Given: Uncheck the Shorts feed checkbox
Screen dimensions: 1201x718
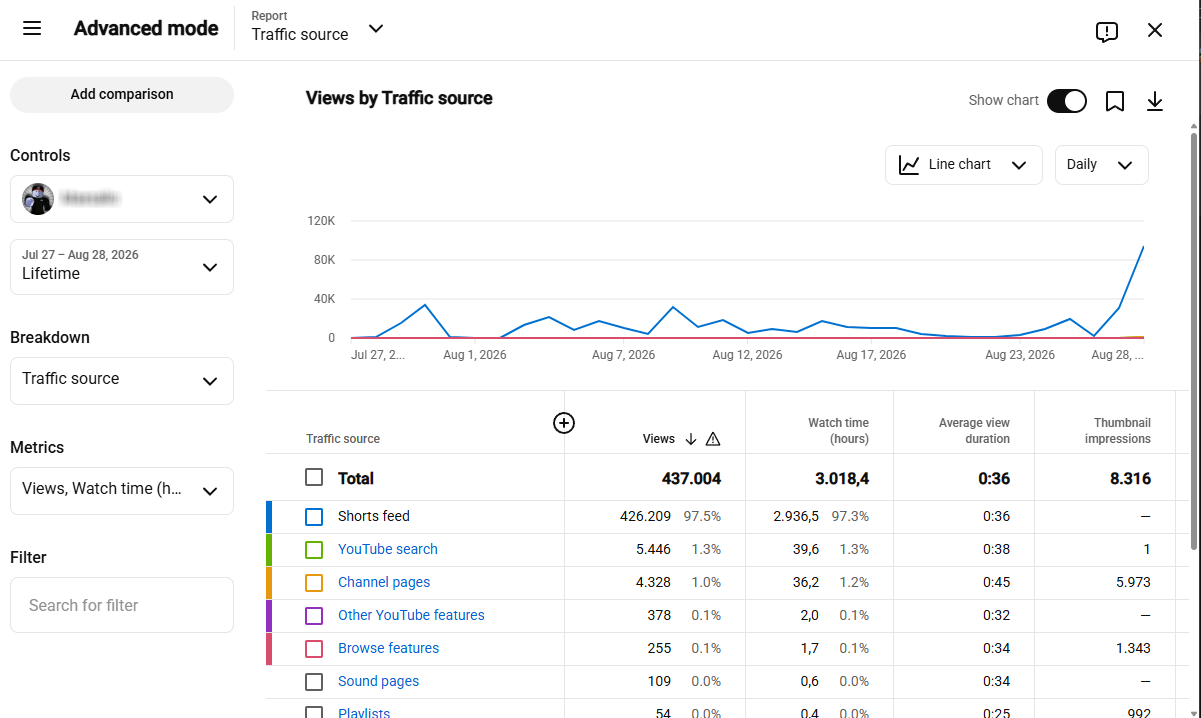Looking at the screenshot, I should click(x=314, y=517).
